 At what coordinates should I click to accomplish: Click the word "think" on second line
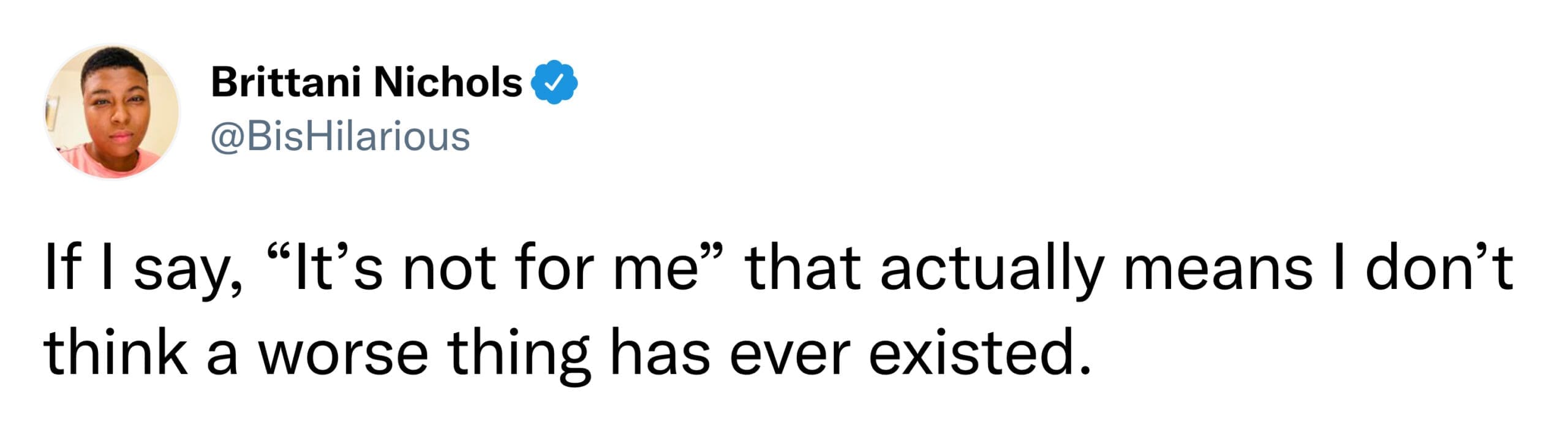point(115,354)
